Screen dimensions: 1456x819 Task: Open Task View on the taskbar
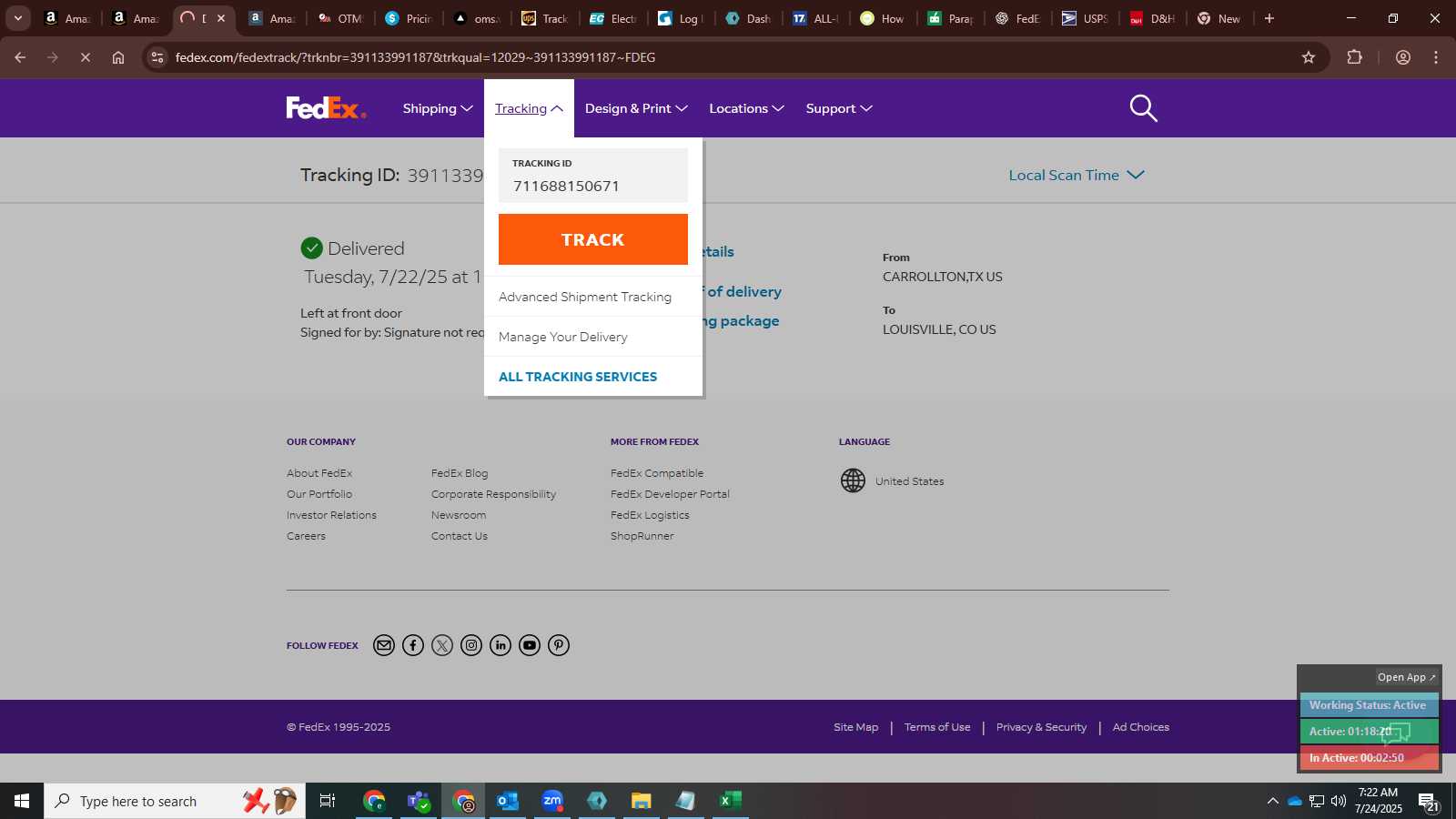coord(328,801)
